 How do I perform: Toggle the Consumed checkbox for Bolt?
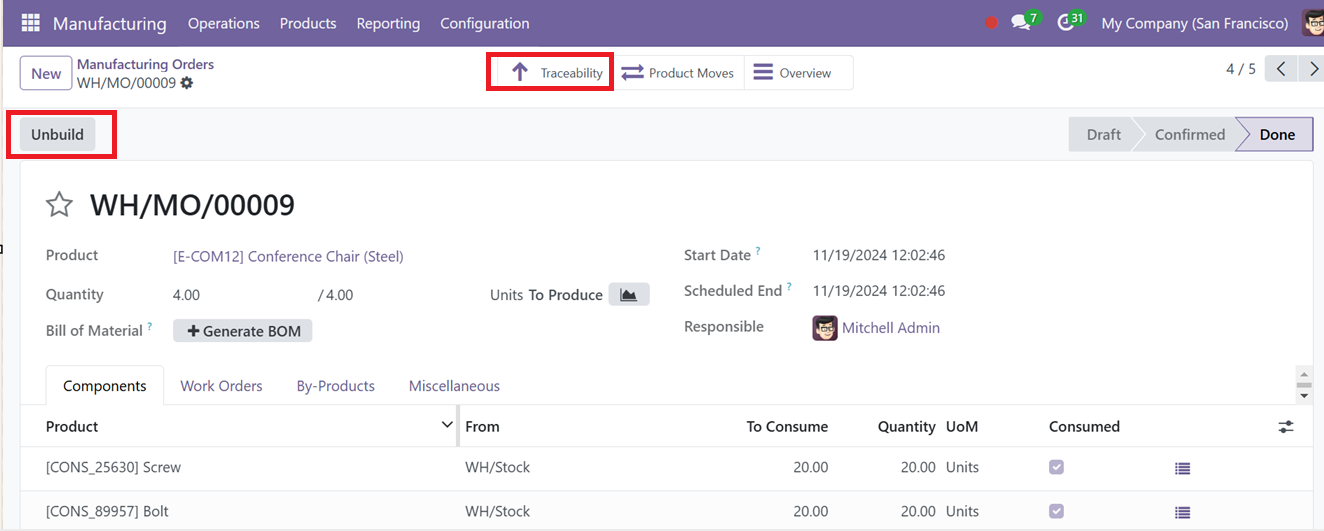click(1056, 511)
